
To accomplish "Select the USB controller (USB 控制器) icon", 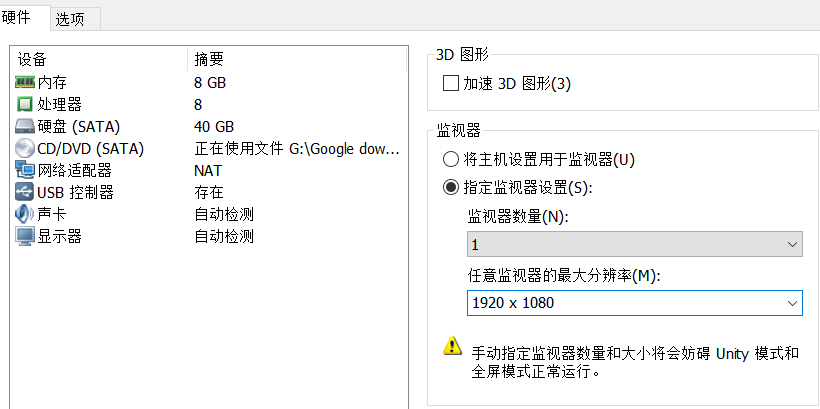I will coord(25,192).
